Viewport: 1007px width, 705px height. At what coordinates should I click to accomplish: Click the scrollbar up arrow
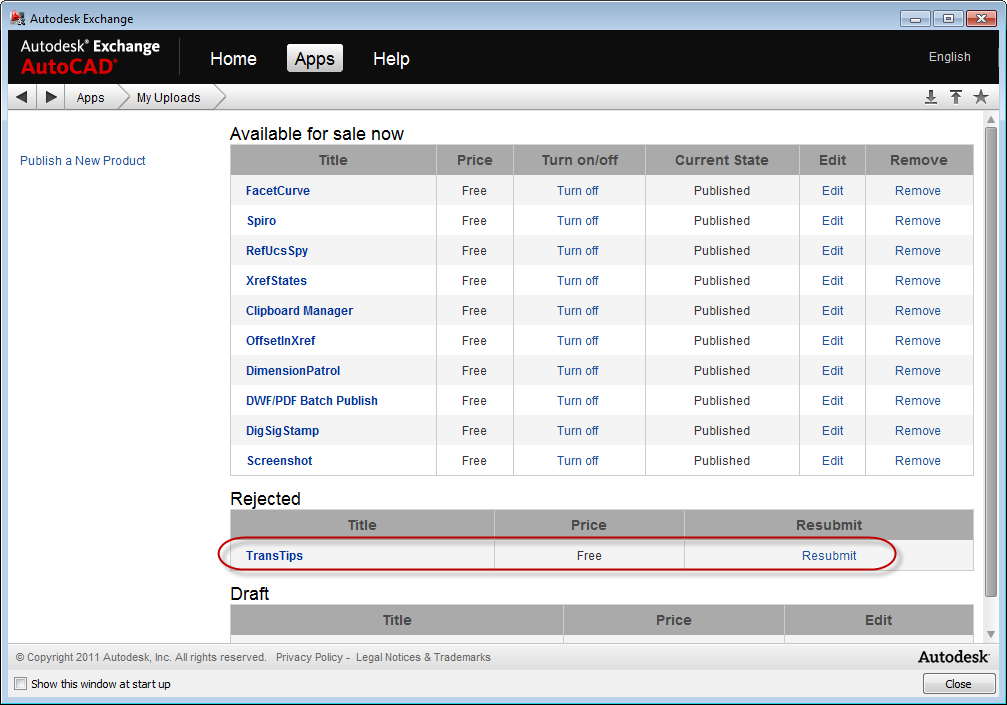(x=991, y=120)
